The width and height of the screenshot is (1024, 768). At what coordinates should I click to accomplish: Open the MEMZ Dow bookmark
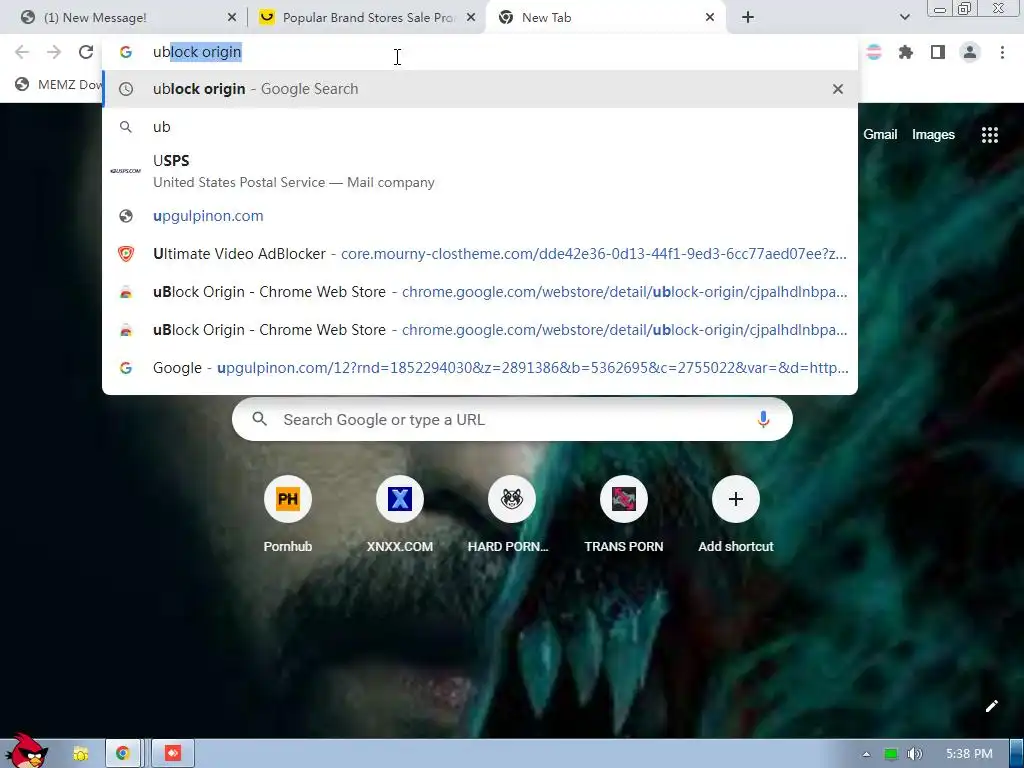click(59, 84)
